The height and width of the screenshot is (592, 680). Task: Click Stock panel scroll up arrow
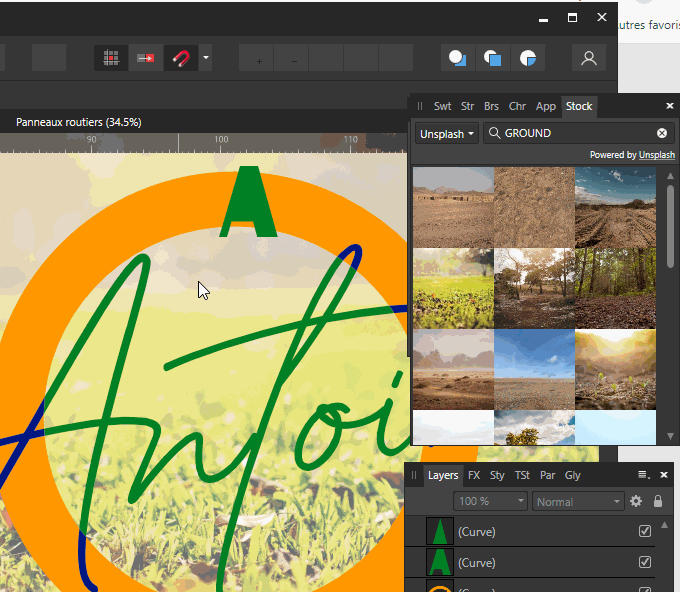670,176
